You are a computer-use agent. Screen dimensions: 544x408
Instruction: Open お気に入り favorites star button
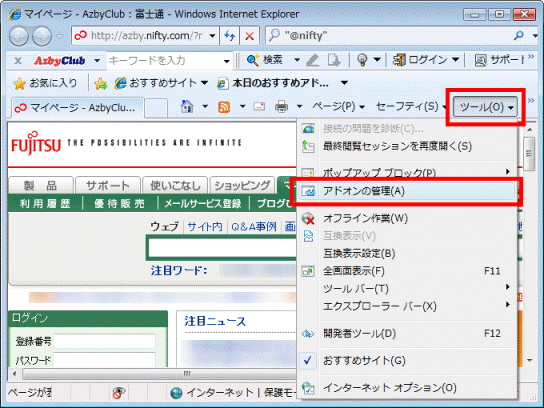click(x=45, y=83)
